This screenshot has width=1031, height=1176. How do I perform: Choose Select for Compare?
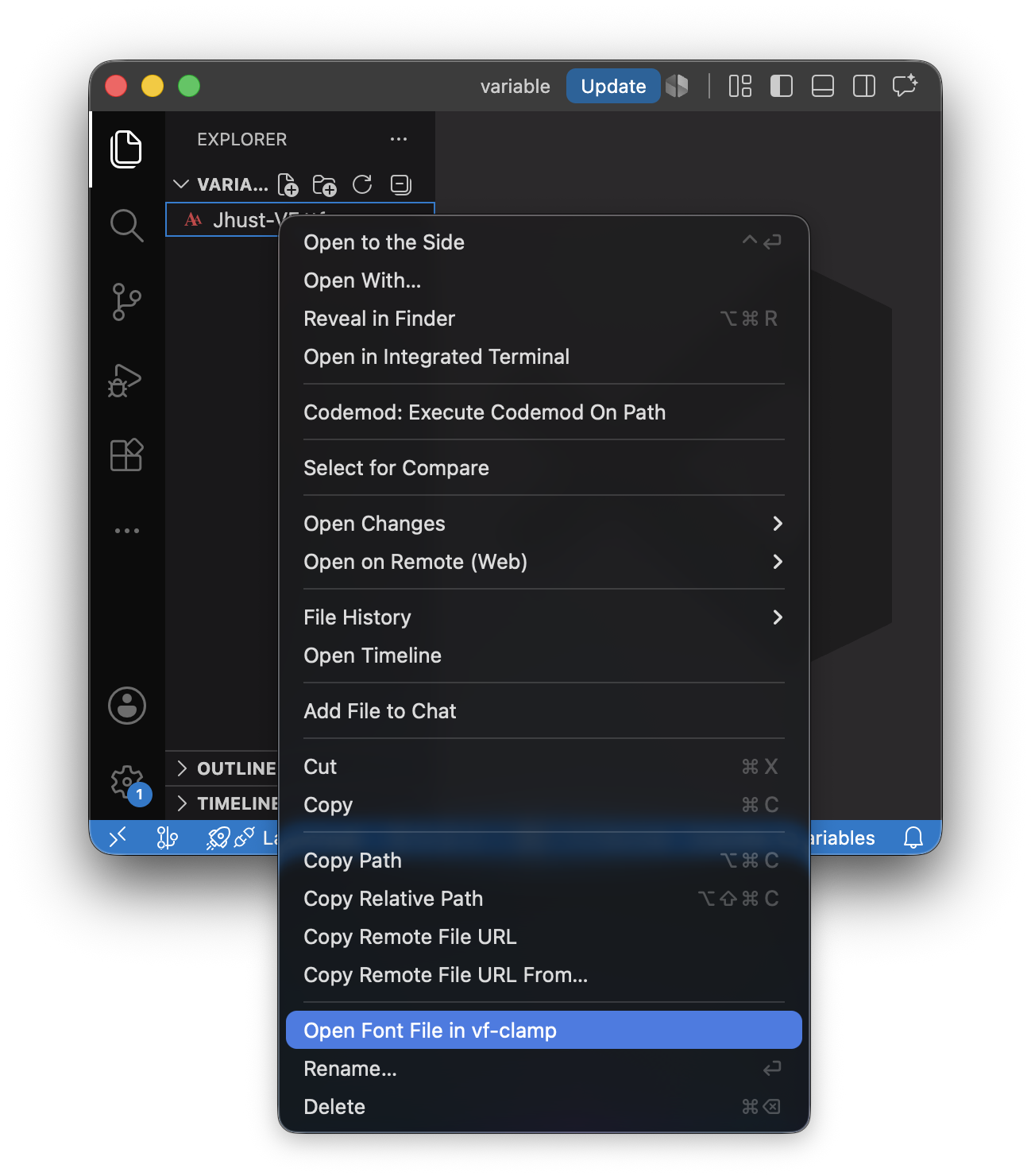(544, 467)
